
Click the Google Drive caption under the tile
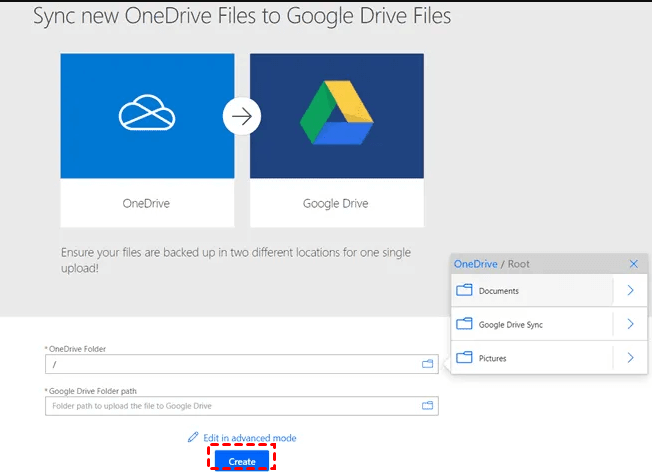336,203
